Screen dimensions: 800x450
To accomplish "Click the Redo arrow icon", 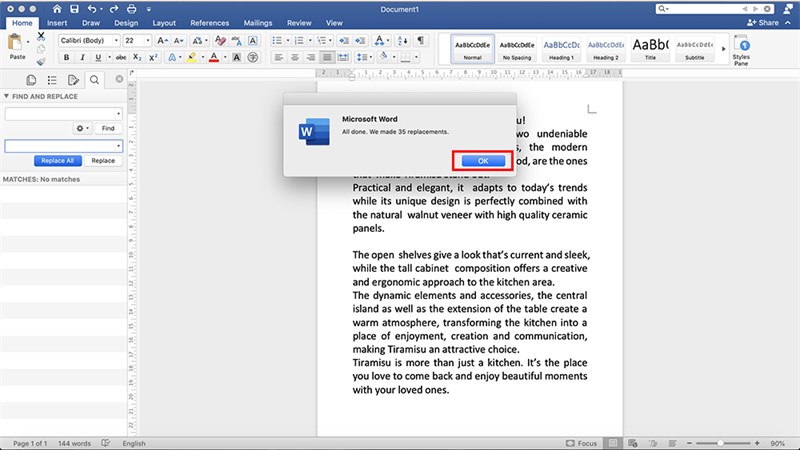I will [114, 9].
